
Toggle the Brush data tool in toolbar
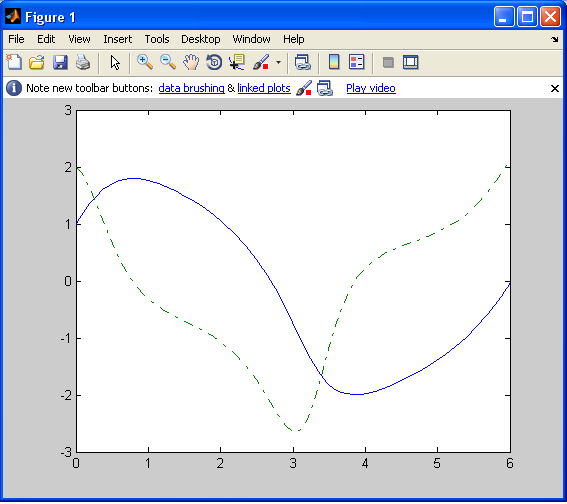pos(261,62)
